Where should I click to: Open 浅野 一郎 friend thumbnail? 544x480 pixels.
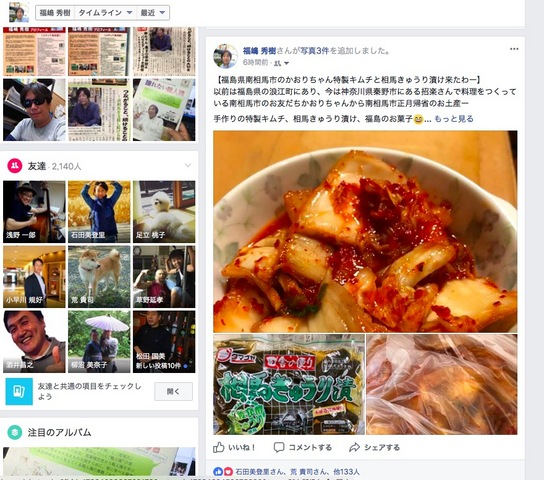(34, 212)
